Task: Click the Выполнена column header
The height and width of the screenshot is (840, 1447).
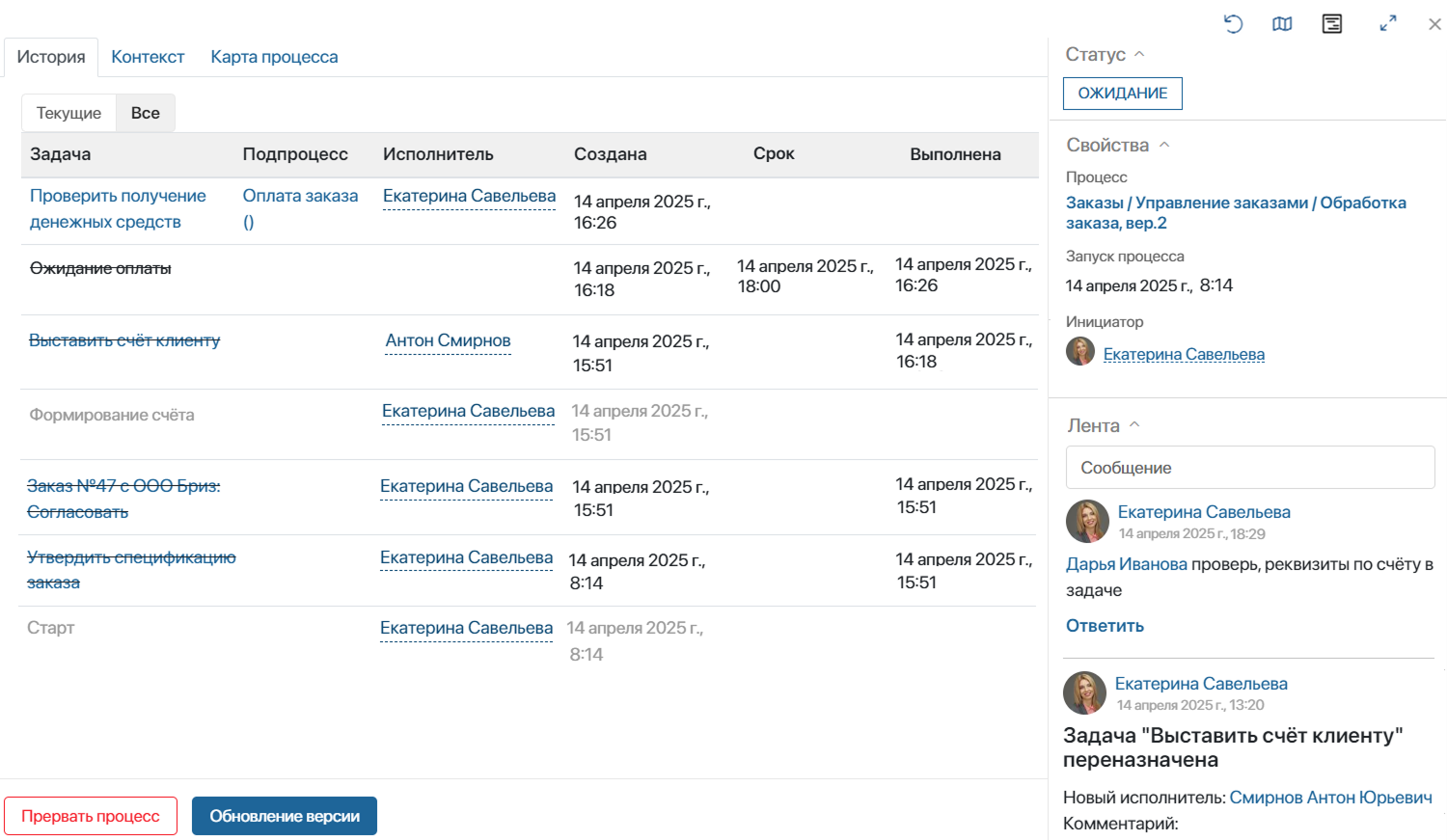Action: click(955, 154)
